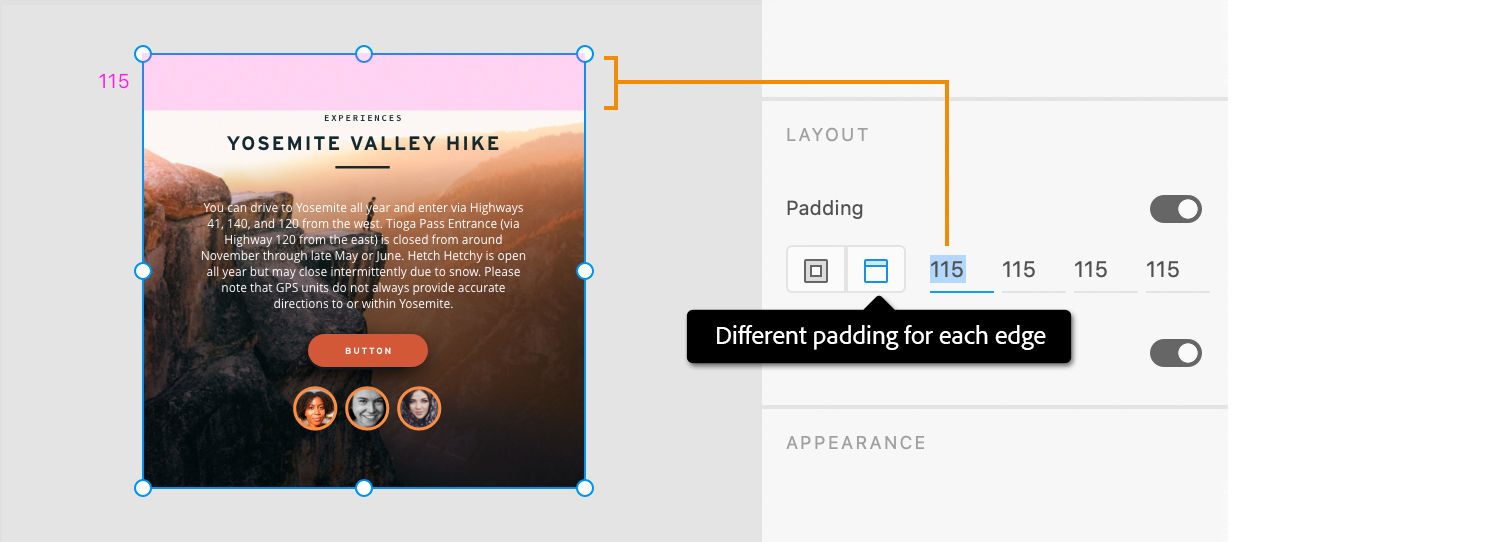Screen dimensions: 1500x542
Task: Click the orange BUTTON on the card
Action: coord(368,351)
